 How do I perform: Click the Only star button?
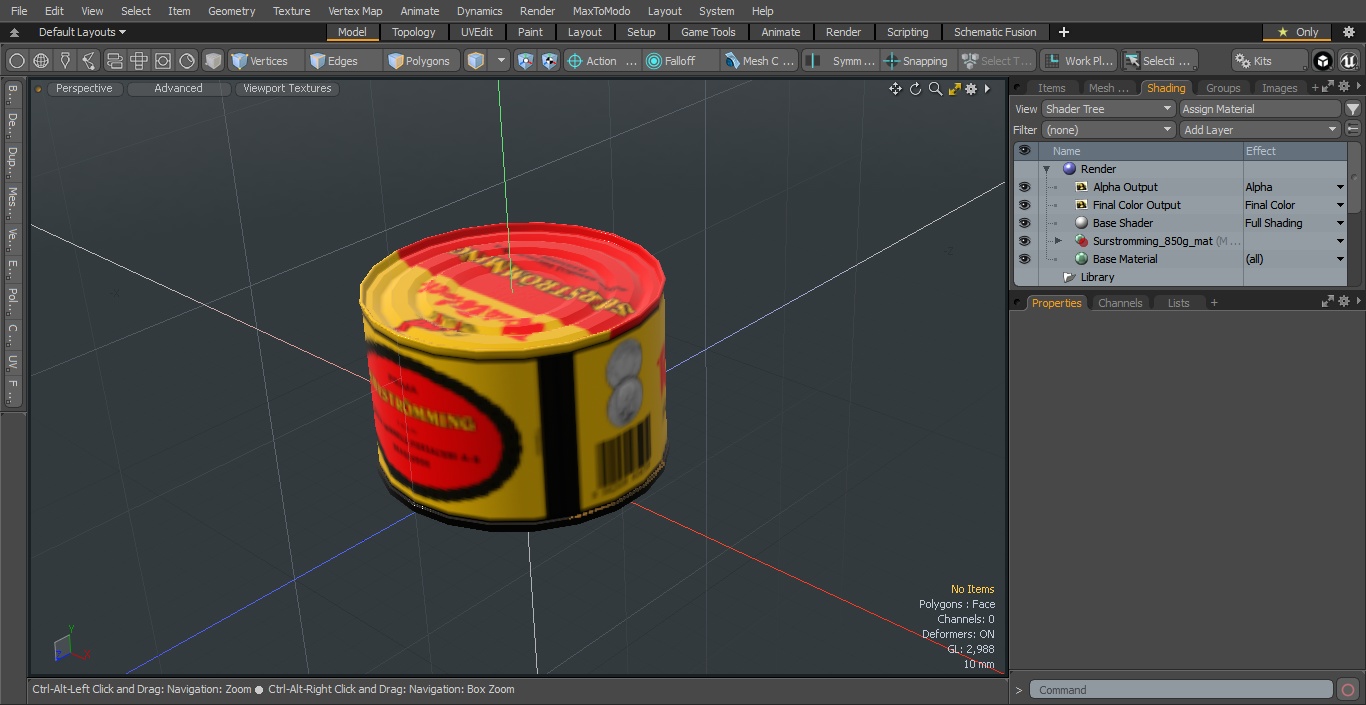pos(1297,32)
